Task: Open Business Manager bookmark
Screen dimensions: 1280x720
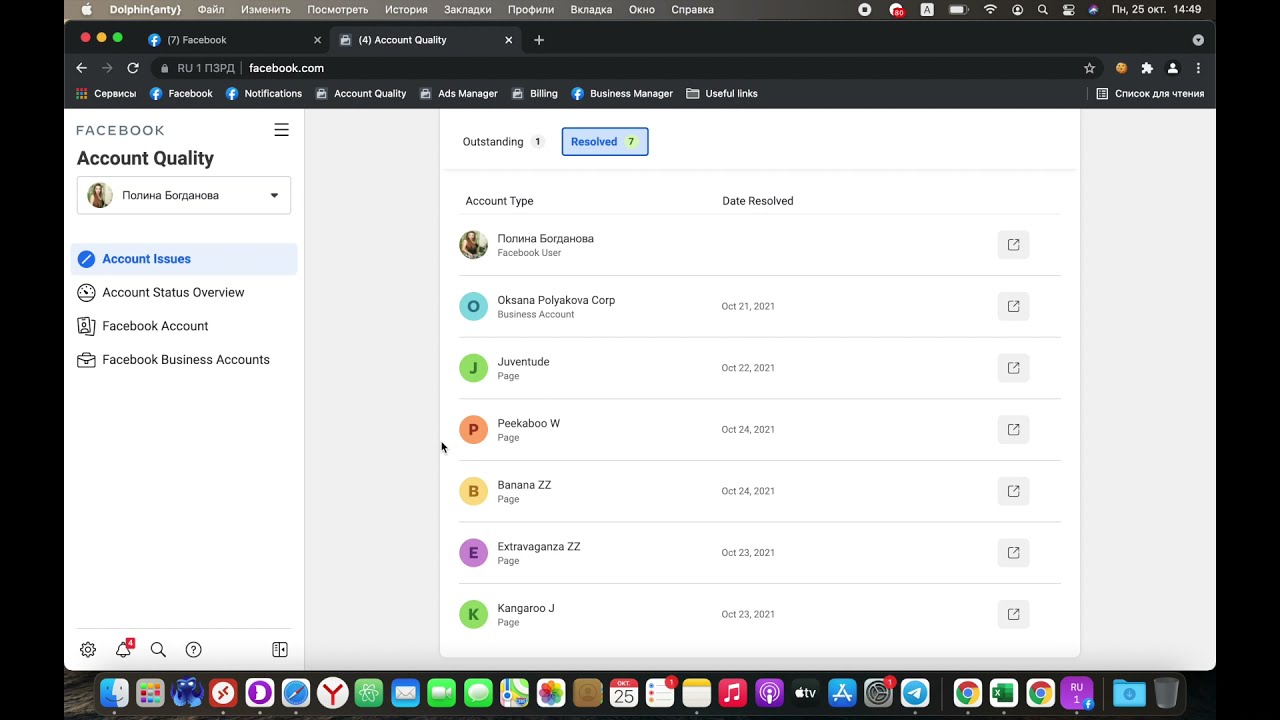Action: (x=622, y=94)
